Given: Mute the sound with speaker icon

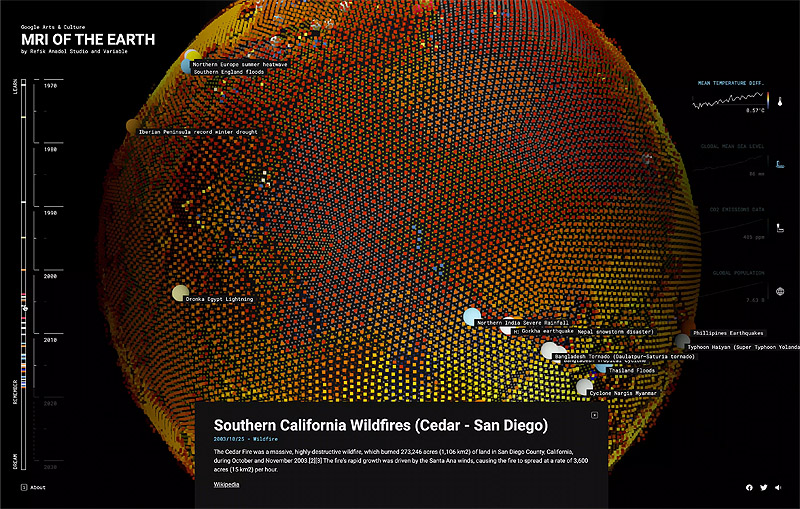Looking at the screenshot, I should point(778,487).
